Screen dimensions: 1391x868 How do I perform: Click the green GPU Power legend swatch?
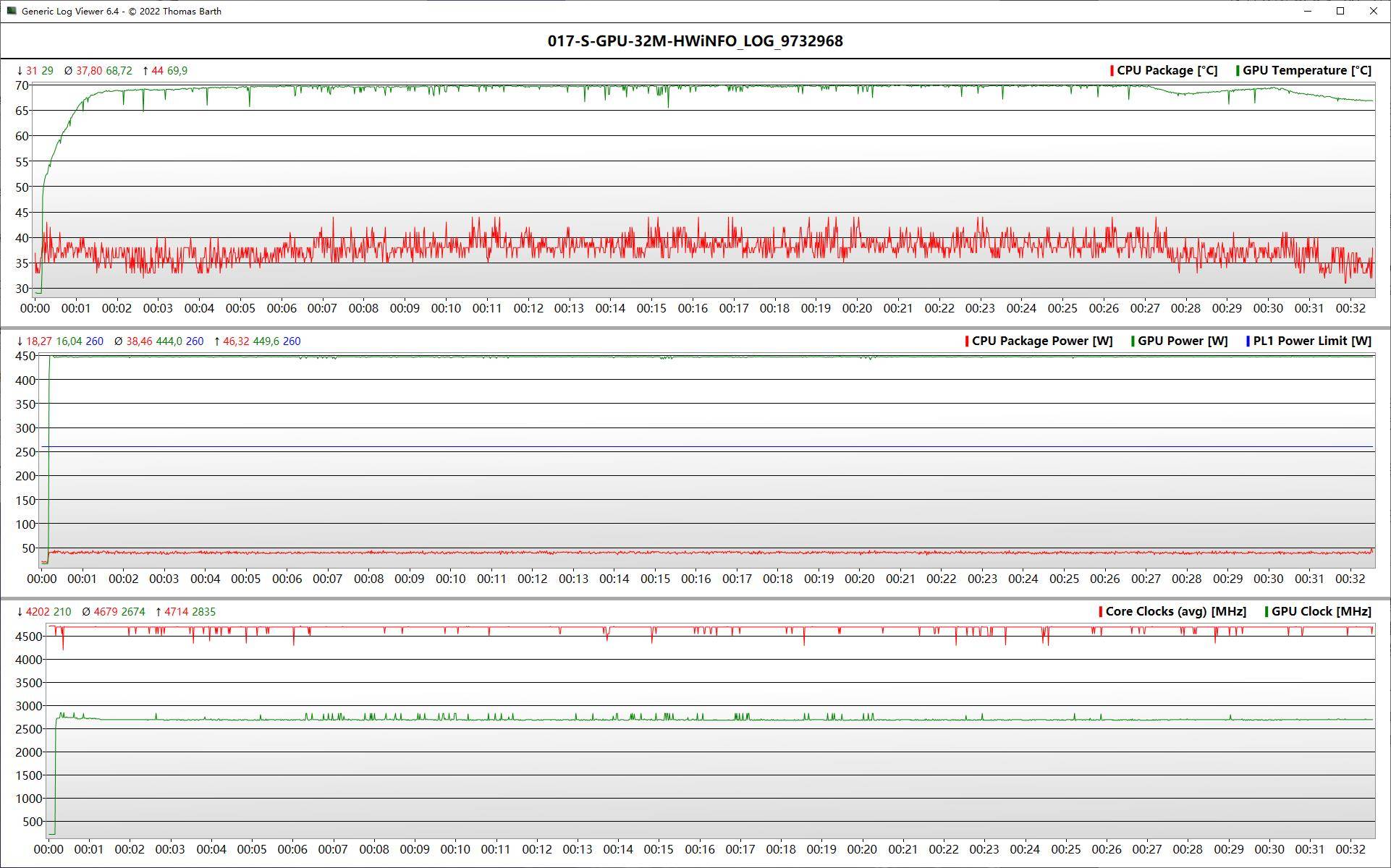coord(1133,341)
